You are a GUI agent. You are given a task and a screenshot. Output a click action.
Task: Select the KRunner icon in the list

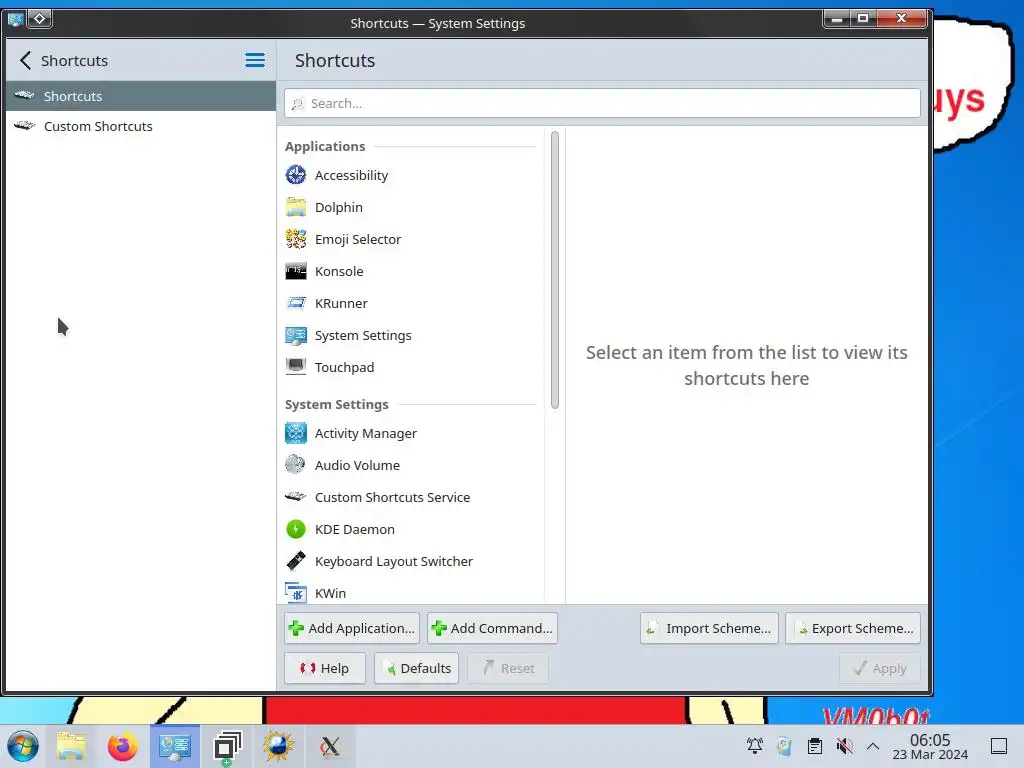[x=296, y=303]
